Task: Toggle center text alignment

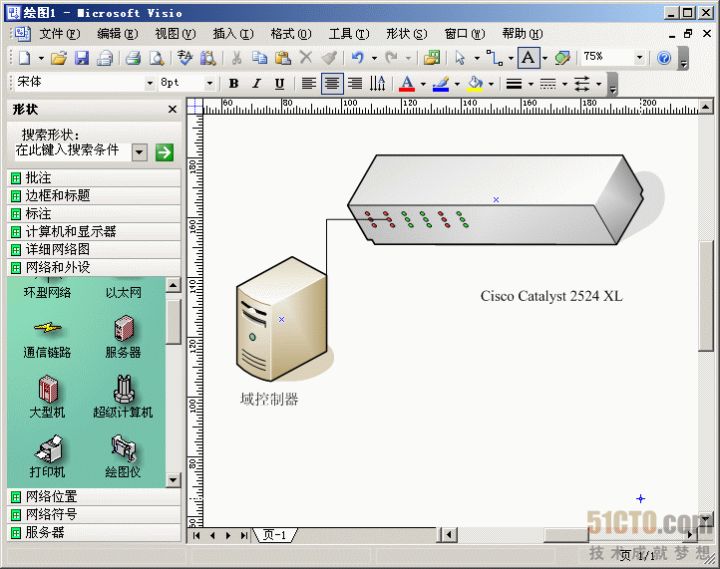Action: (x=332, y=84)
